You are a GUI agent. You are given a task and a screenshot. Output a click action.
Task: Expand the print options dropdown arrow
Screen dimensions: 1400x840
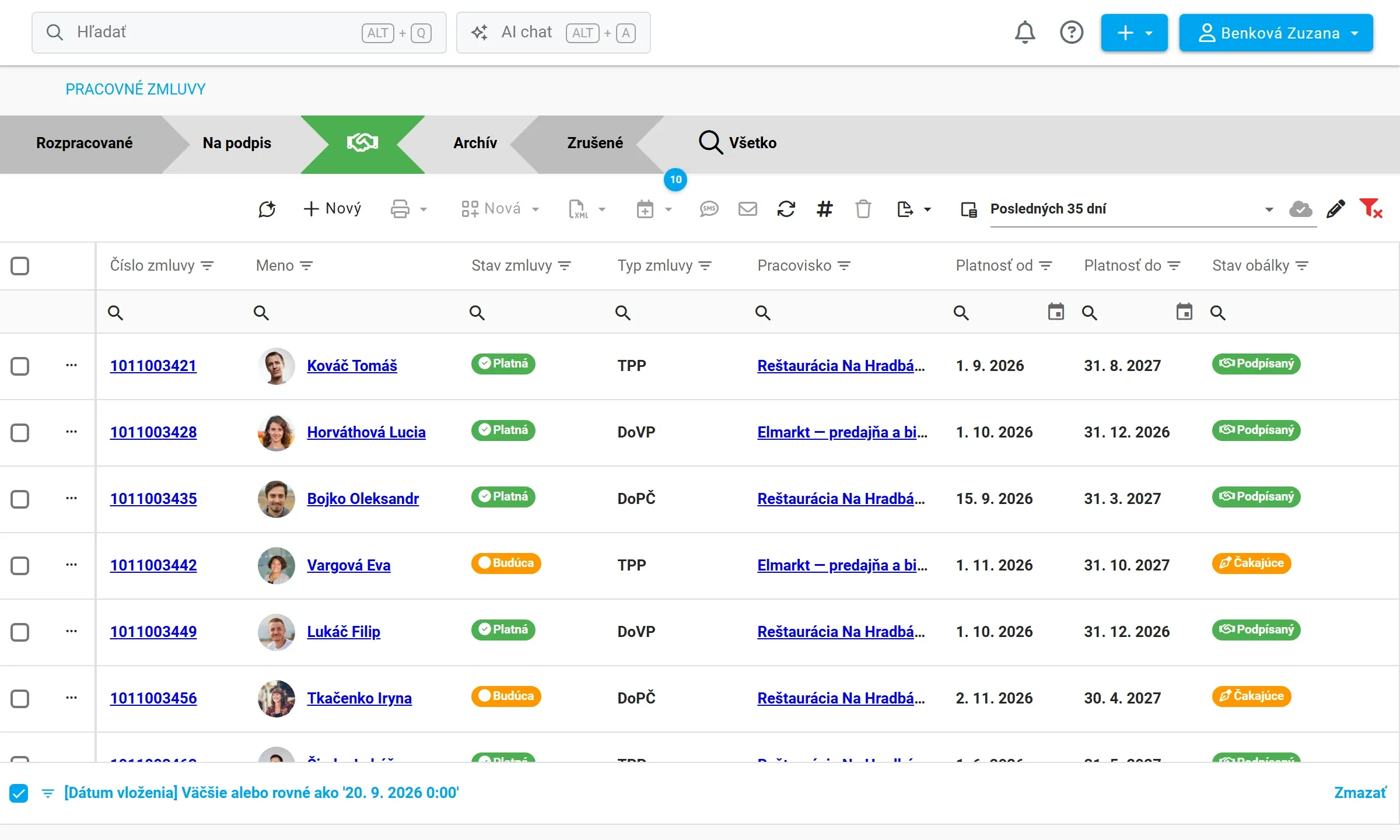pyautogui.click(x=423, y=209)
